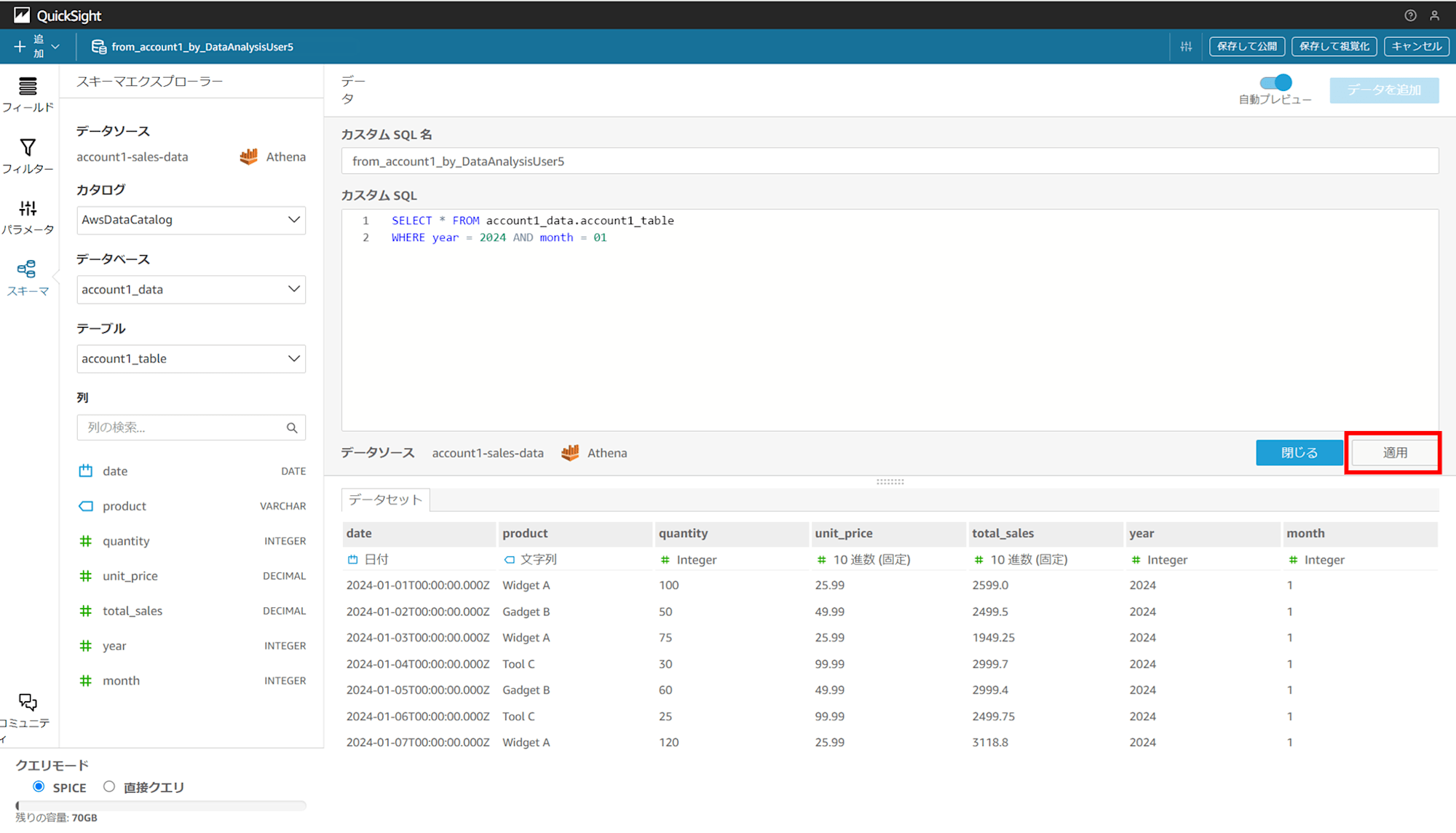Open the パラメータ sidebar panel
This screenshot has width=1456, height=833.
coord(28,218)
